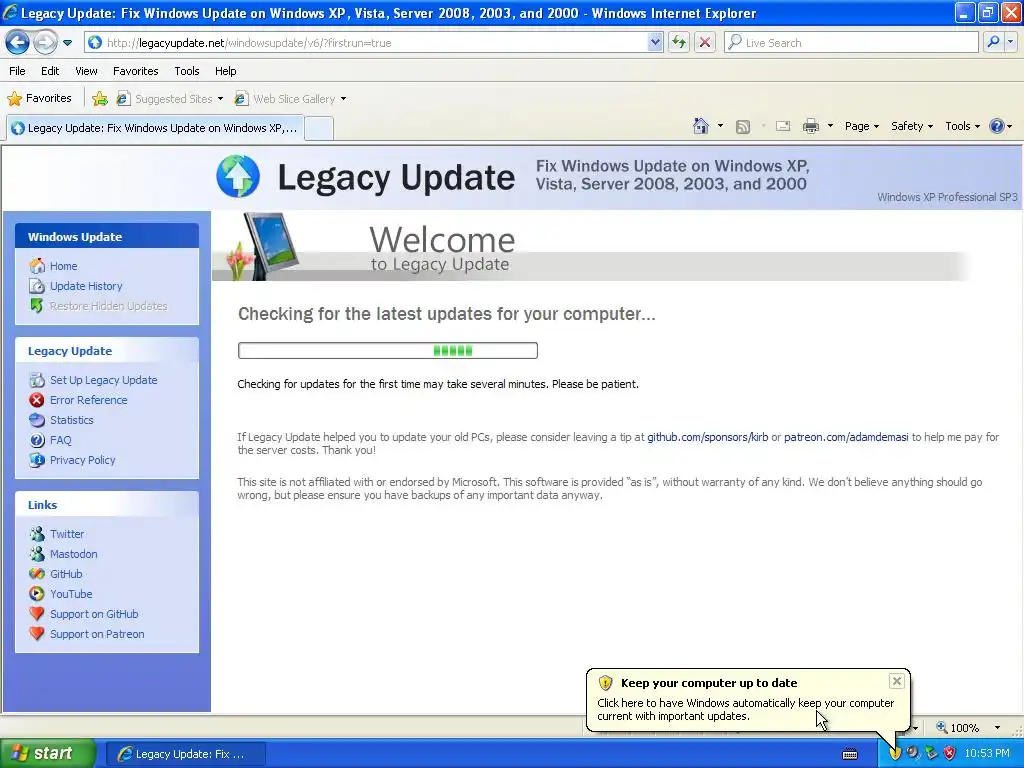Screen dimensions: 1024x768
Task: Open the zoom level 100% button
Action: [x=958, y=728]
